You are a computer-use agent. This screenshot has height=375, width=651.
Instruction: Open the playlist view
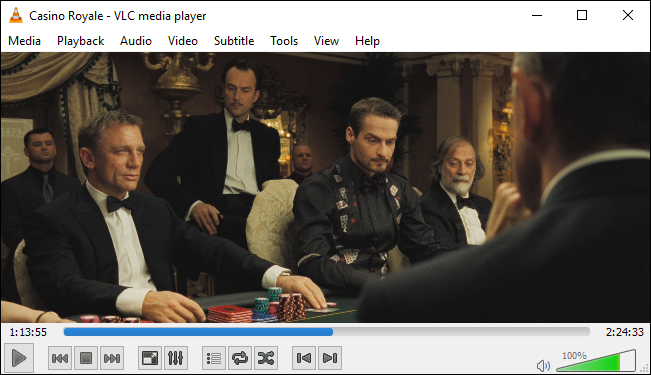[214, 358]
